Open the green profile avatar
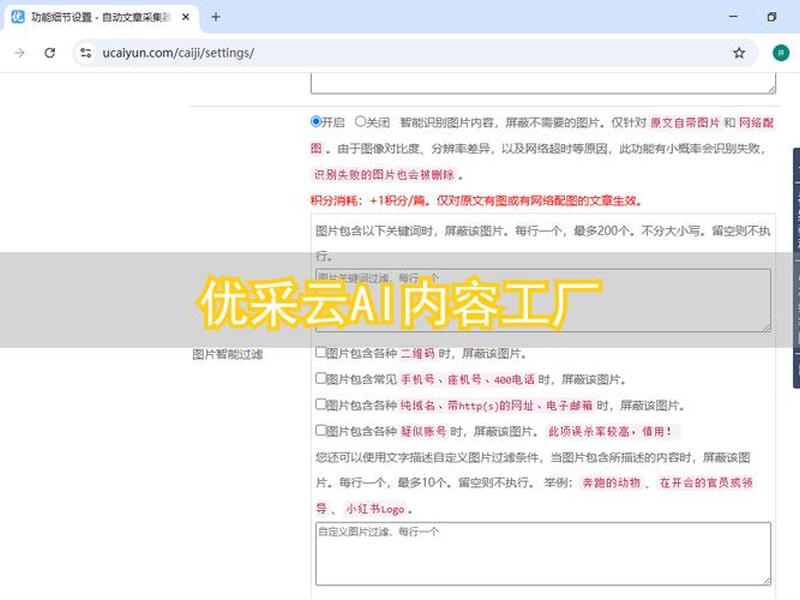The height and width of the screenshot is (600, 800). pyautogui.click(x=781, y=53)
